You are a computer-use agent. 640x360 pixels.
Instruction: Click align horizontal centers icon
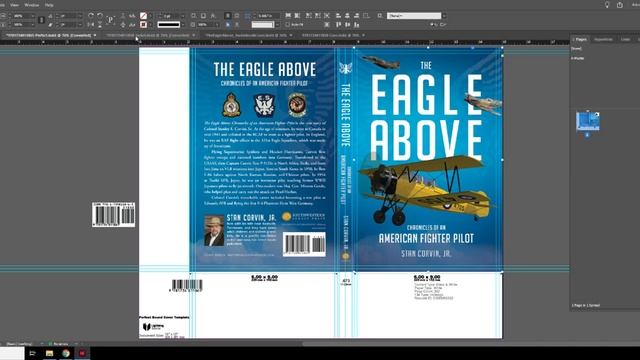click(347, 16)
